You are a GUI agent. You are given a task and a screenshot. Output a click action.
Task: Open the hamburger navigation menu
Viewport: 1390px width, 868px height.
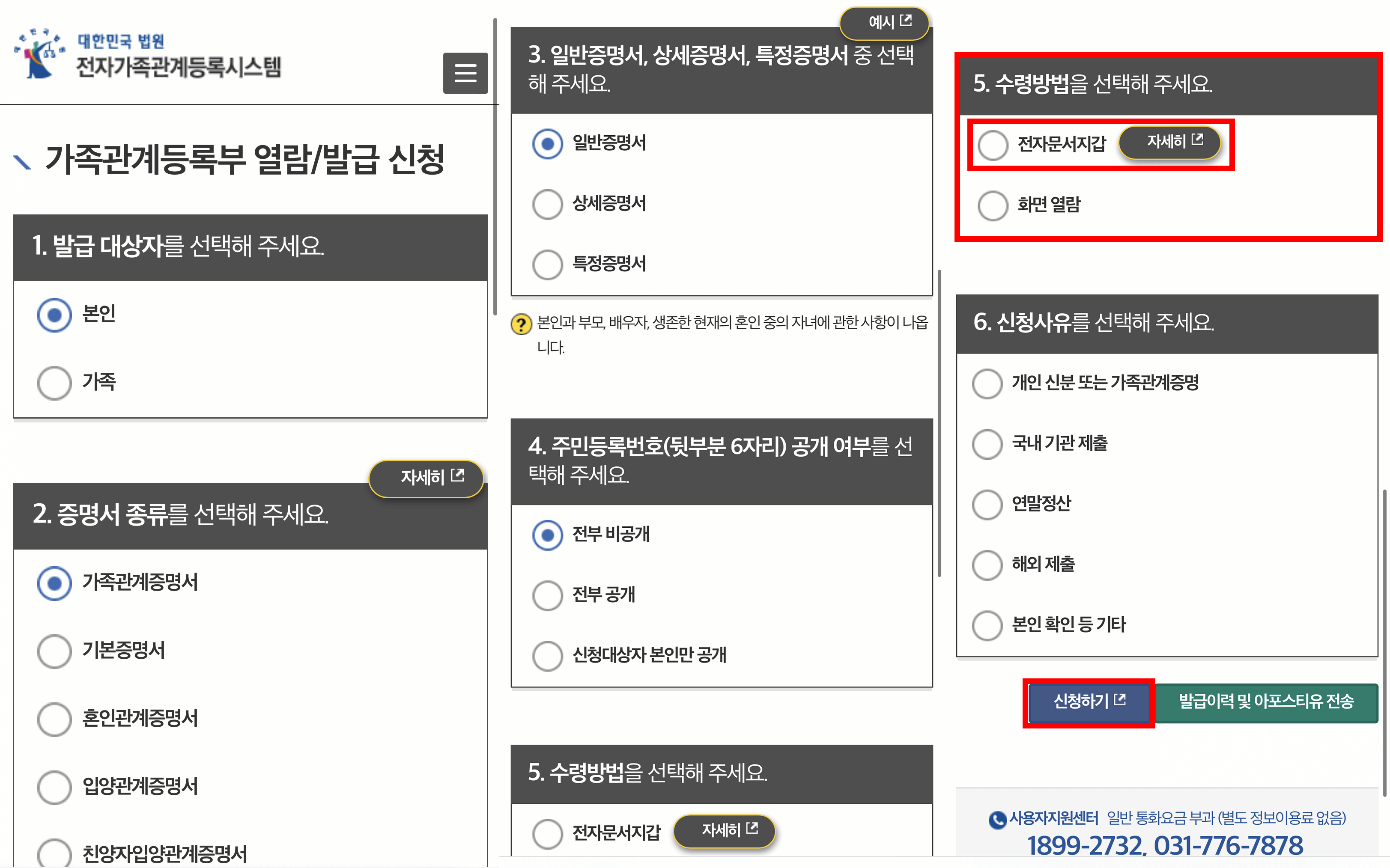pyautogui.click(x=465, y=73)
